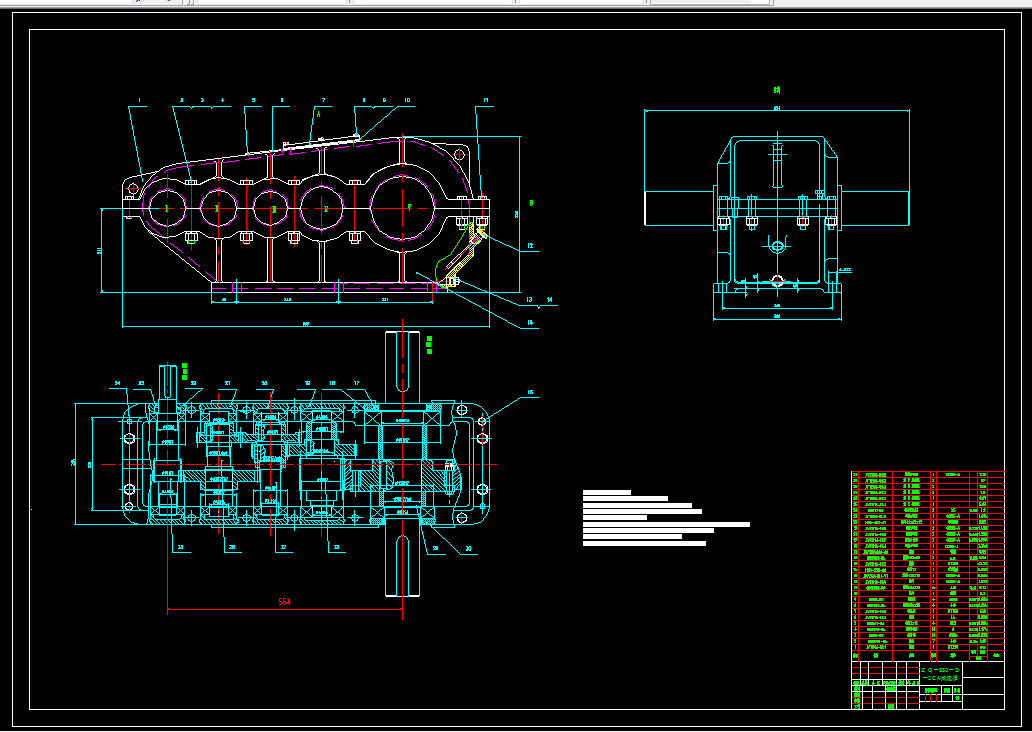Screen dimensions: 1032x732
Task: Click the red 551 dimension text
Action: pos(284,602)
